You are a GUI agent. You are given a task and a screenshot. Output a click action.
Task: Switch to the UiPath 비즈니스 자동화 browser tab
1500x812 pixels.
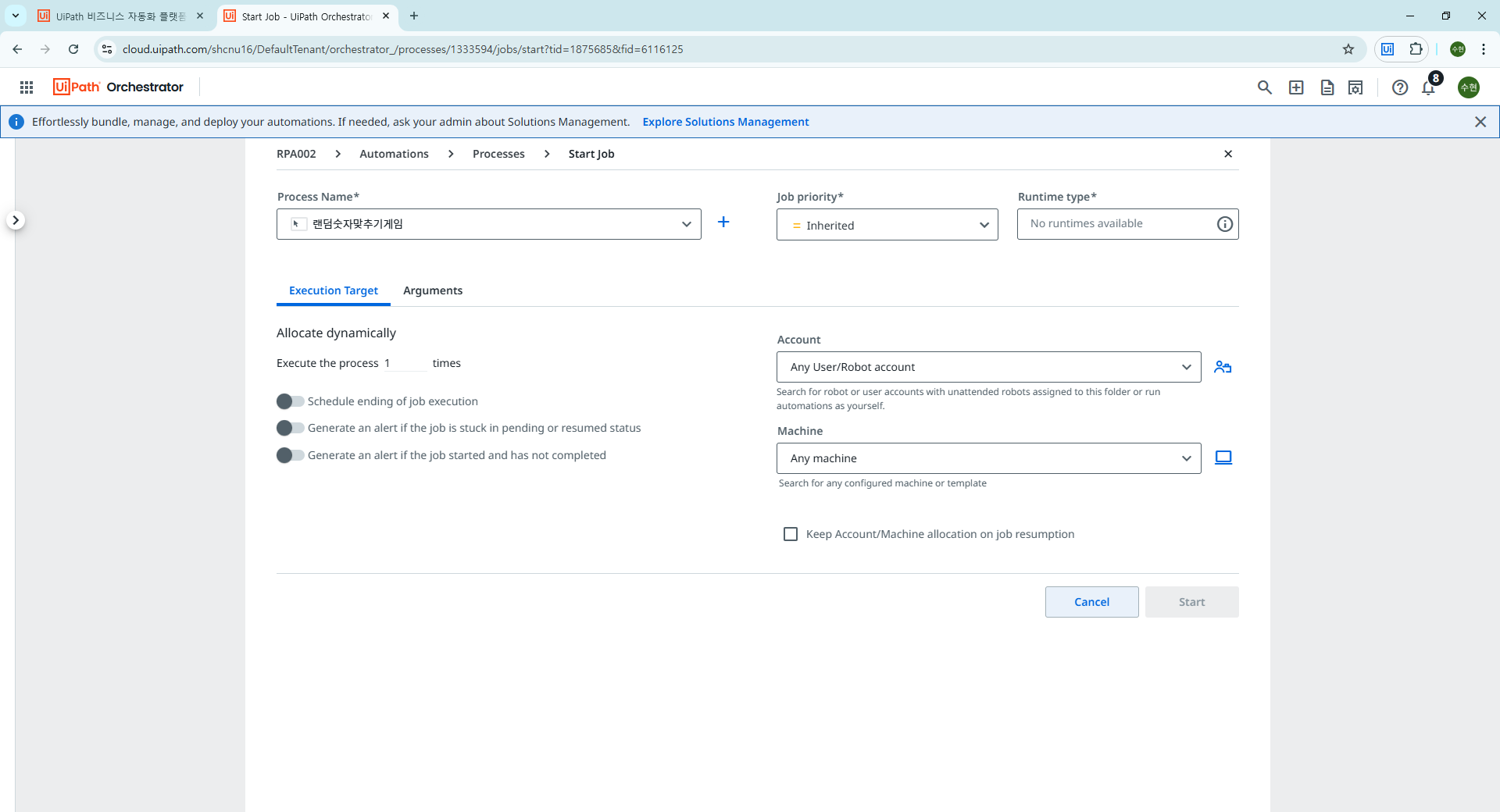tap(121, 16)
